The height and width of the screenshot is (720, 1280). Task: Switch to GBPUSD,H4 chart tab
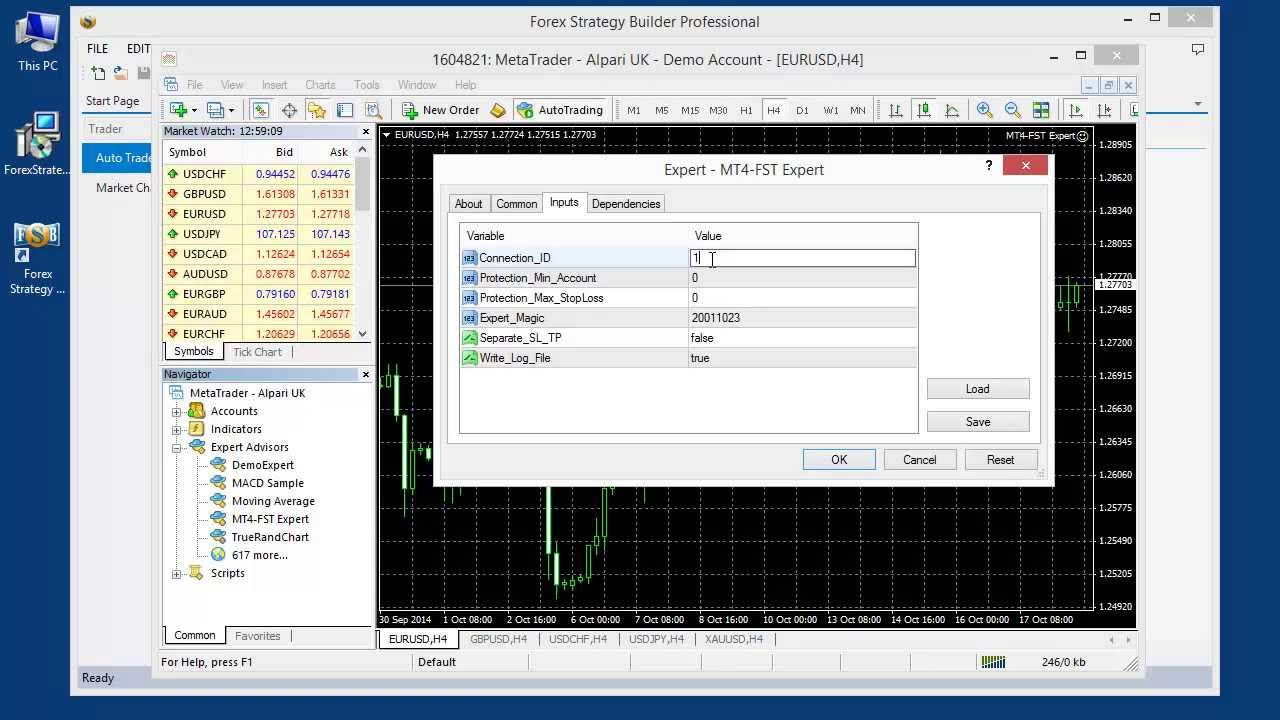498,639
